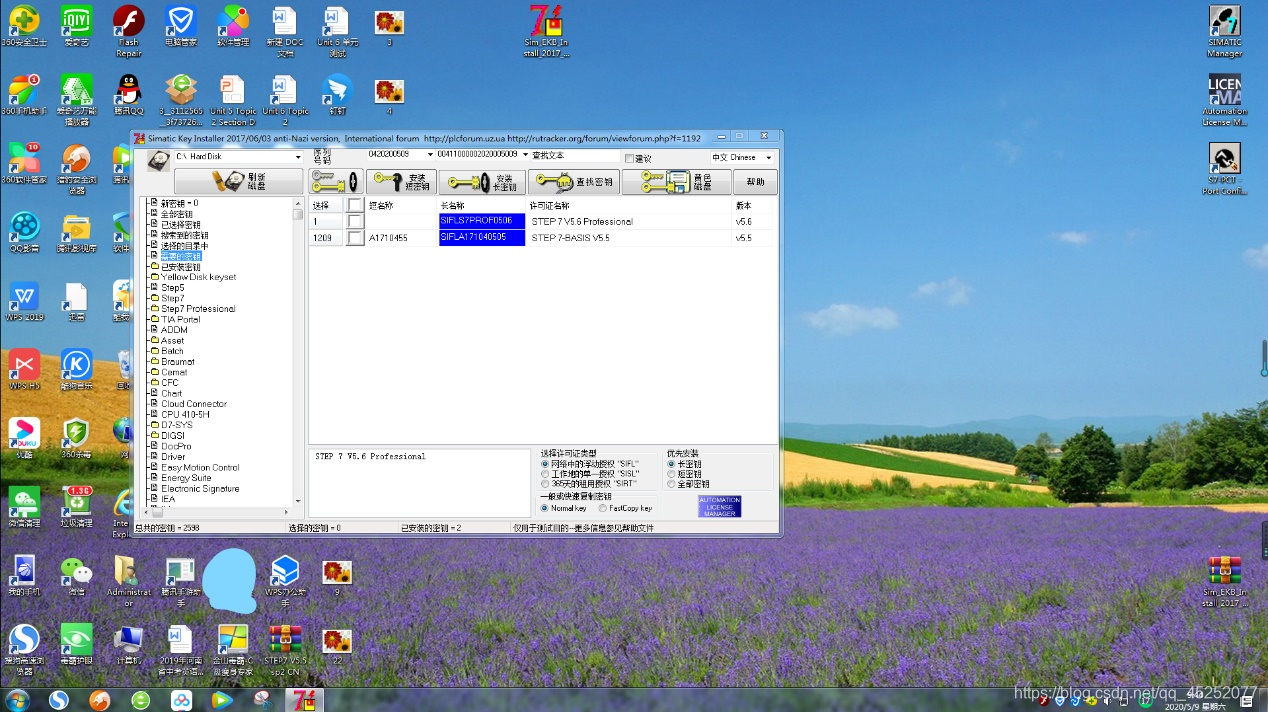Click the STEP 7 V5.6 Professional description box
The width and height of the screenshot is (1268, 712).
pos(419,482)
